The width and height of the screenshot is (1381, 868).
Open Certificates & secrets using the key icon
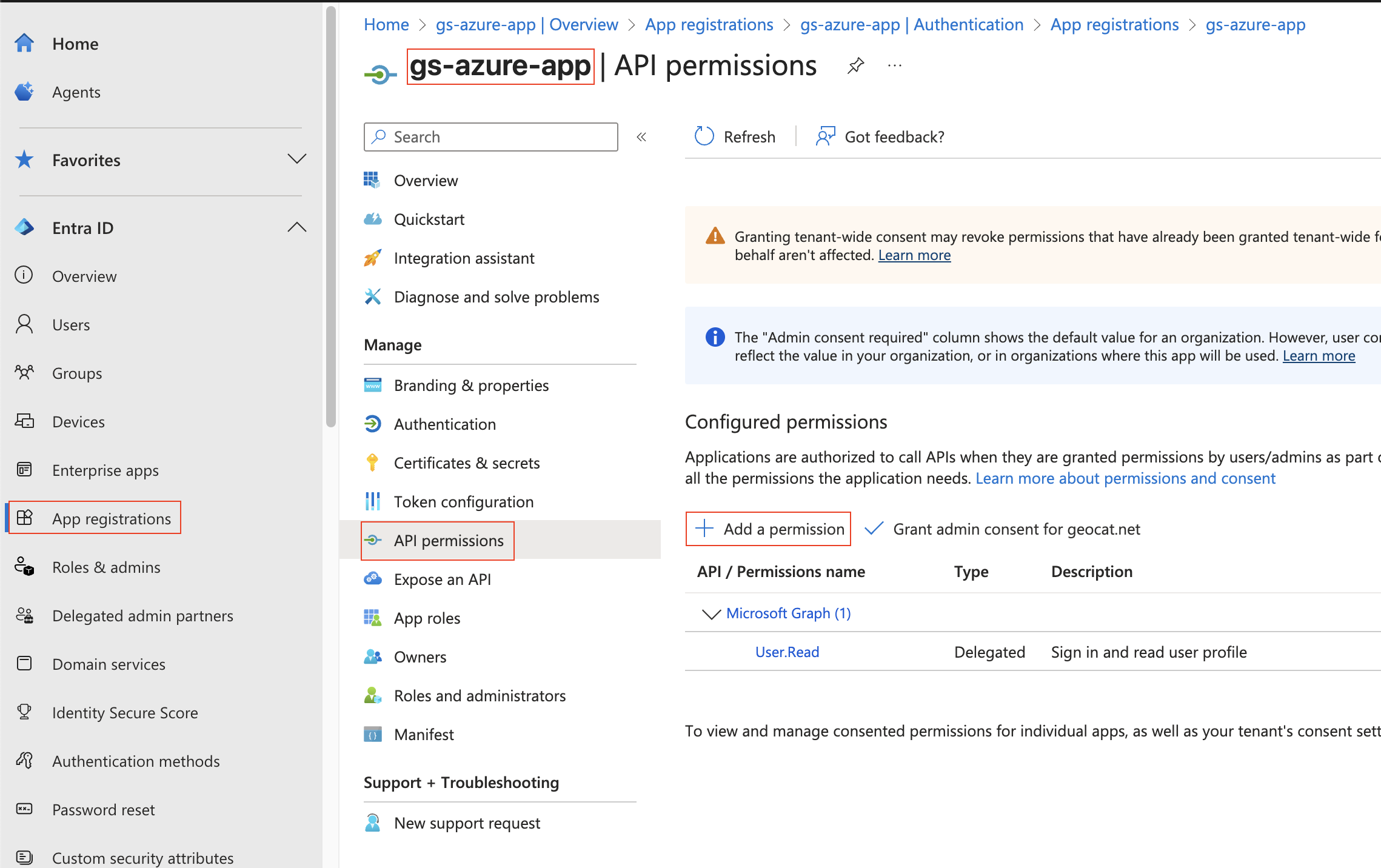coord(373,462)
